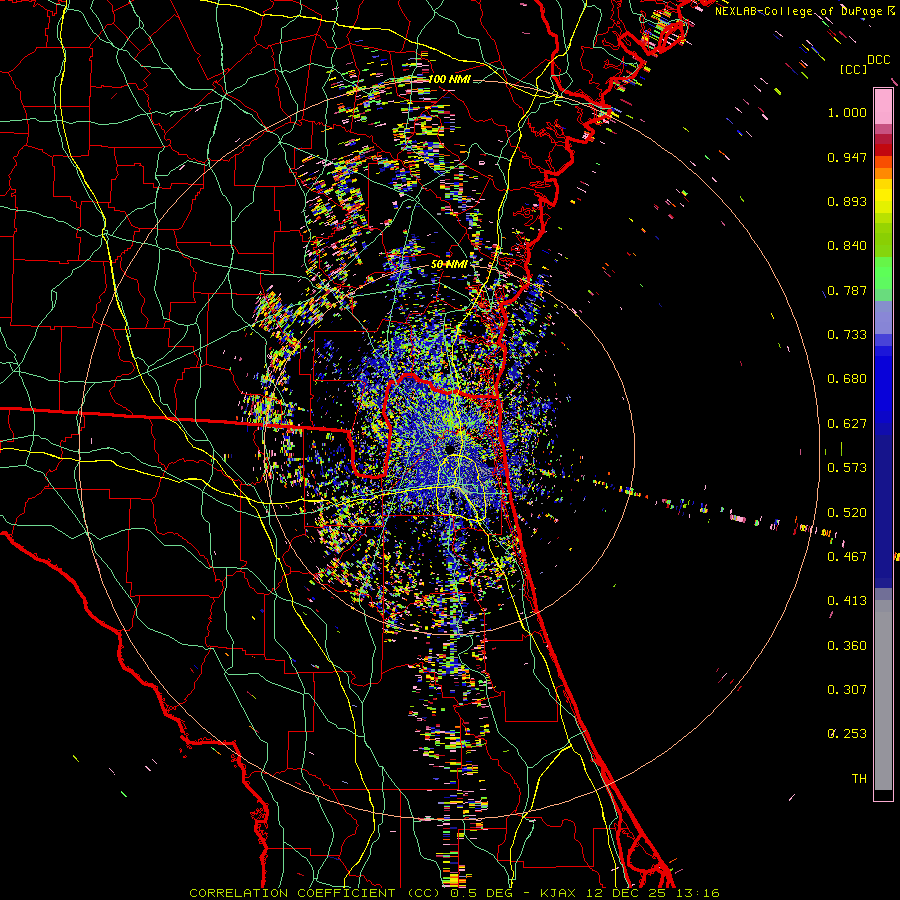Click the TH threshold label
The image size is (900, 900).
point(859,779)
